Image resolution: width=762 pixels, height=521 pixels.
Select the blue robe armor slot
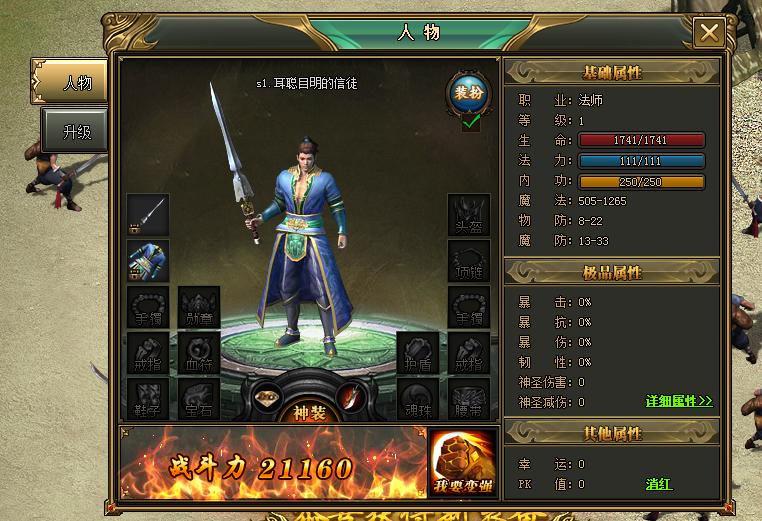[x=148, y=261]
